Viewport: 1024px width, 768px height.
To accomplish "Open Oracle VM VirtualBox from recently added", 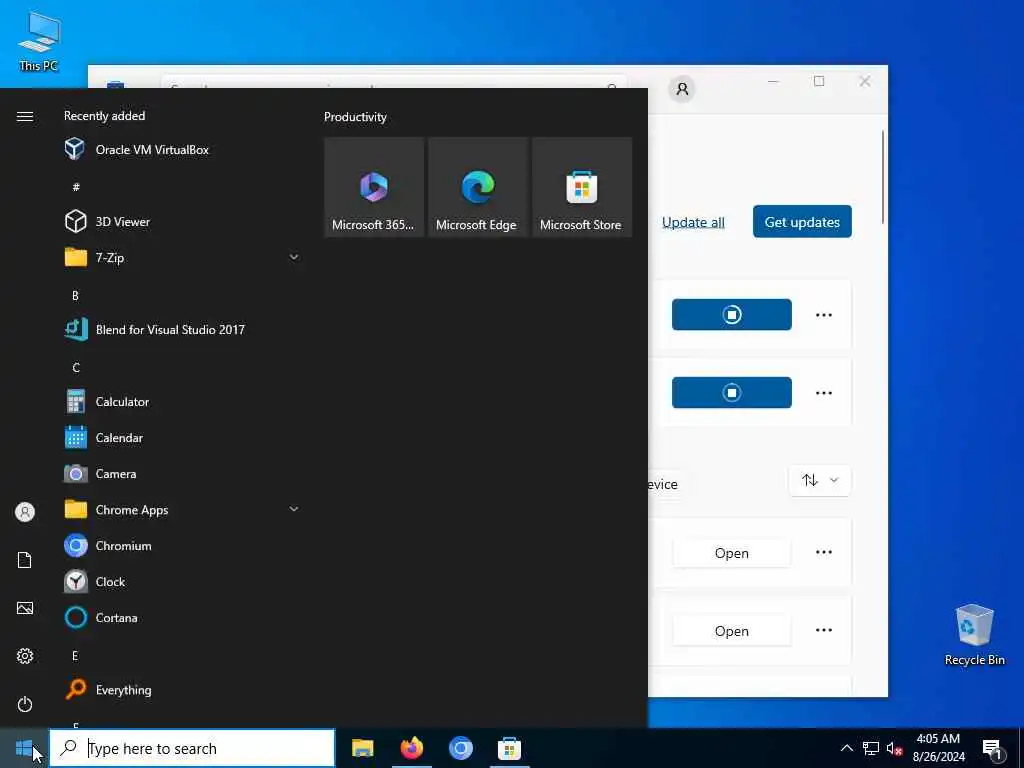I will coord(182,150).
